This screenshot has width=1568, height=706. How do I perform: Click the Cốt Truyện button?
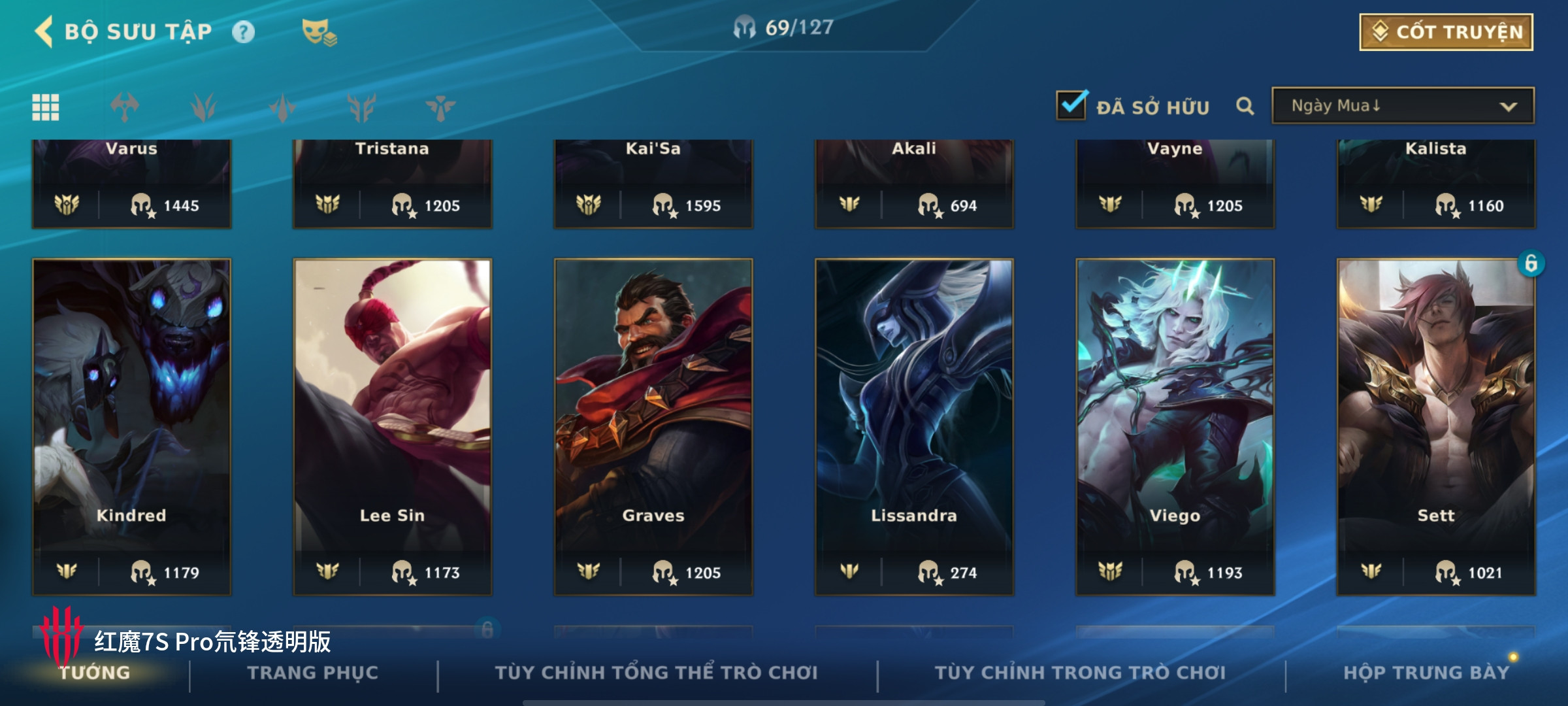1446,32
